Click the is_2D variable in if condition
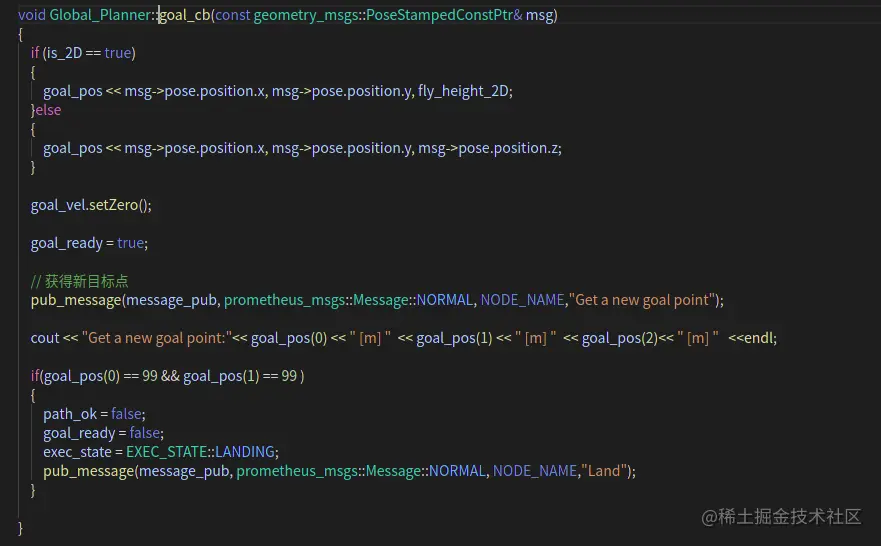Screen dimensions: 881x546 tap(64, 53)
